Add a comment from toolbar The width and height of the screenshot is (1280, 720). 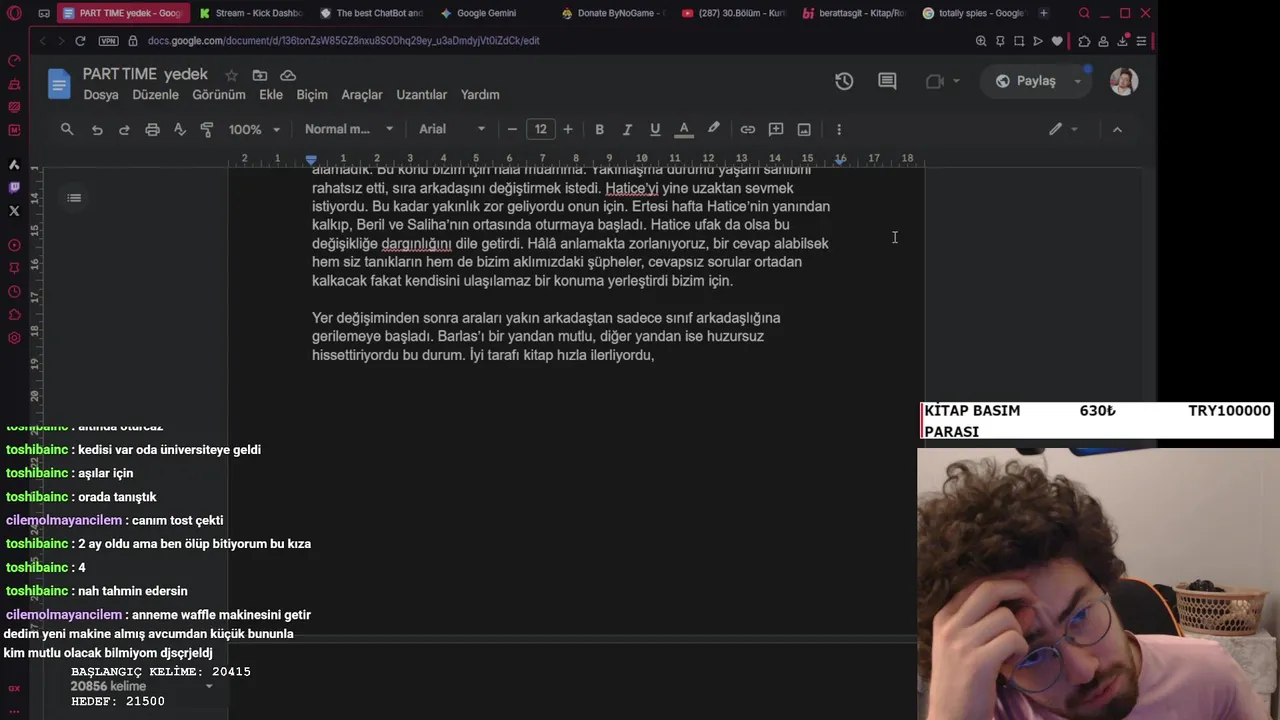pyautogui.click(x=776, y=129)
